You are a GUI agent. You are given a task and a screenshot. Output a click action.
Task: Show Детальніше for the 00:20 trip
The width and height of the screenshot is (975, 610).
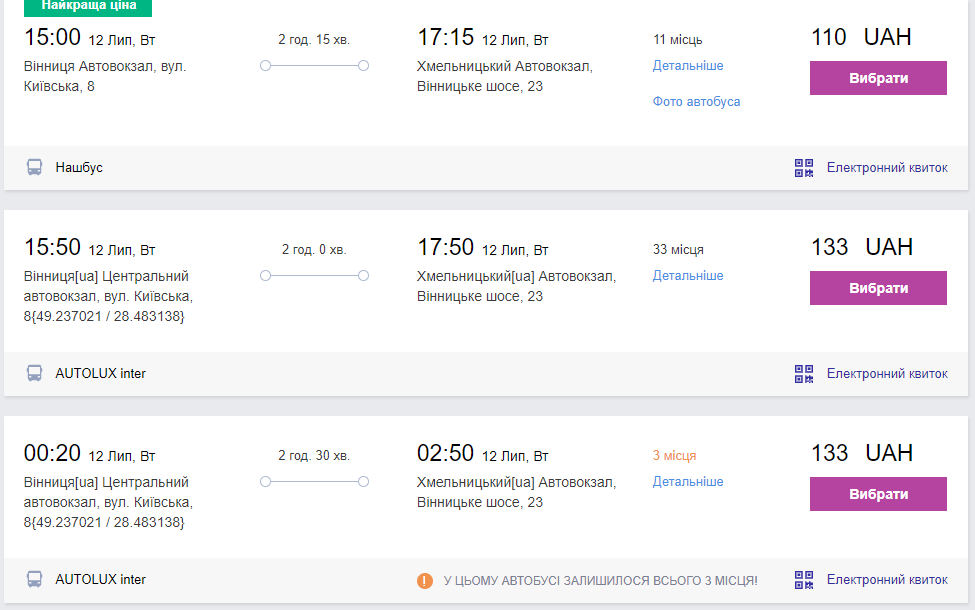point(688,482)
